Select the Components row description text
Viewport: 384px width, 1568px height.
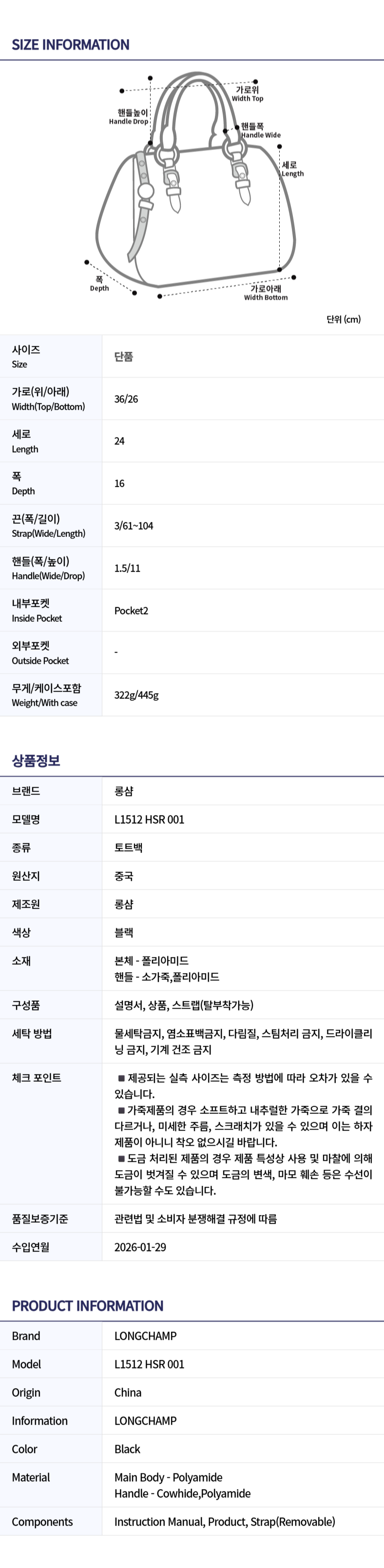click(225, 1522)
